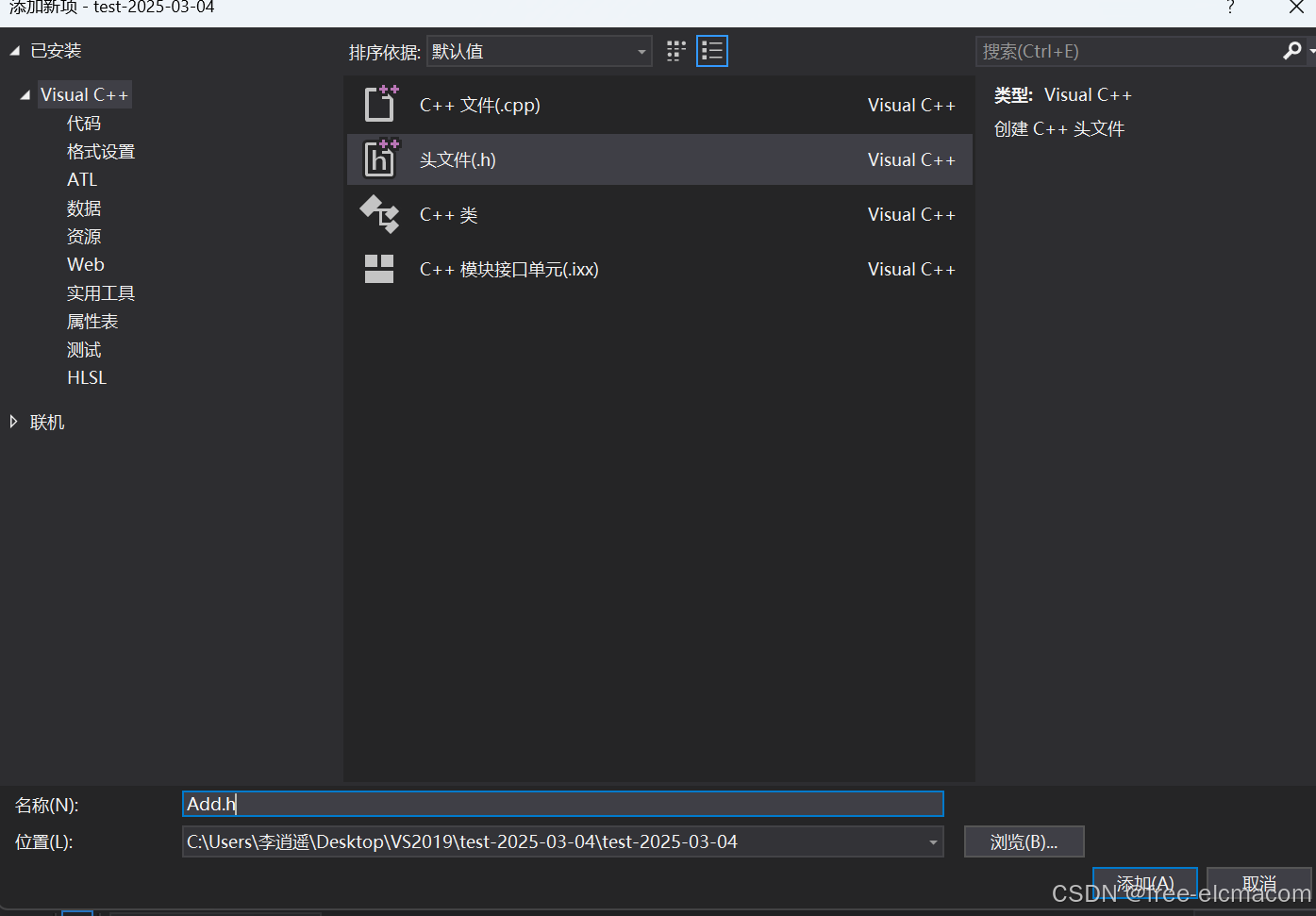
Task: Expand the 联机 tree section
Action: [x=13, y=422]
